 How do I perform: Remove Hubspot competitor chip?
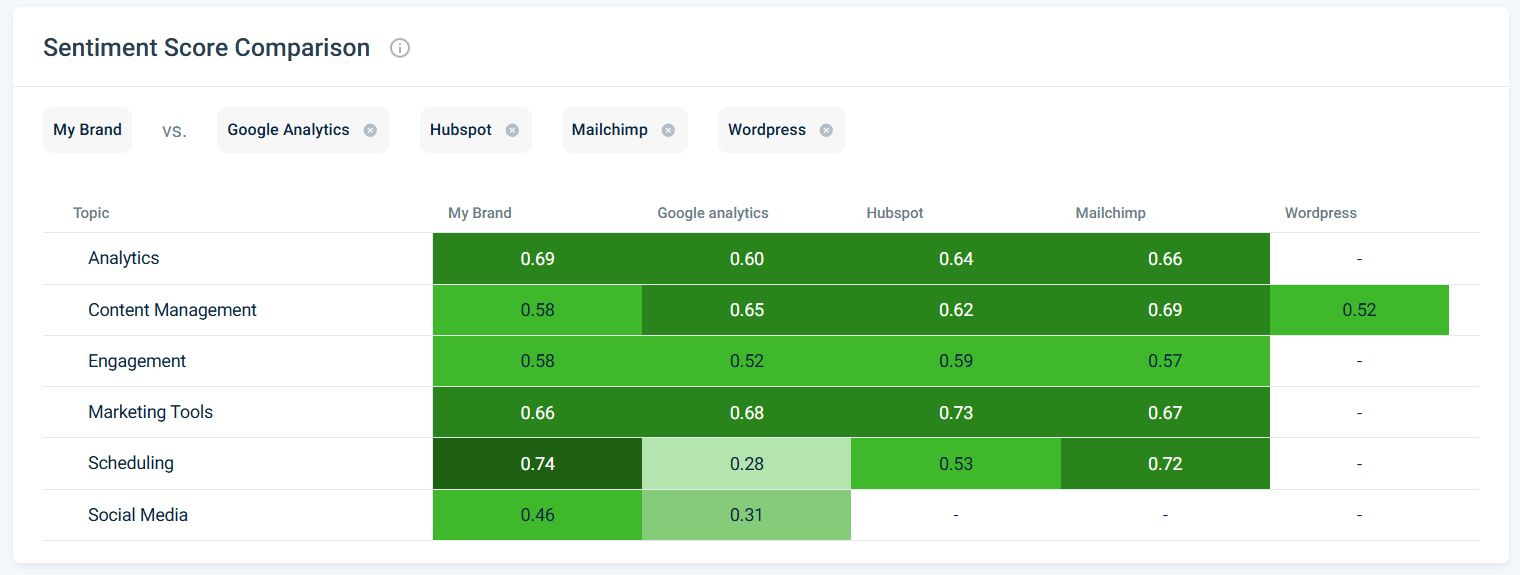(x=512, y=130)
